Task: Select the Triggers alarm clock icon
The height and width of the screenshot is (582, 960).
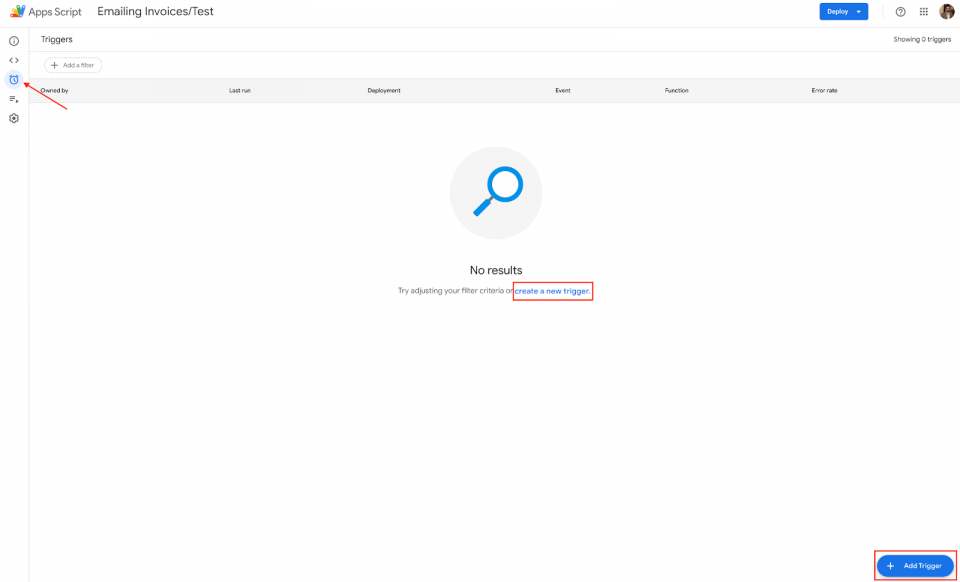Action: (13, 79)
